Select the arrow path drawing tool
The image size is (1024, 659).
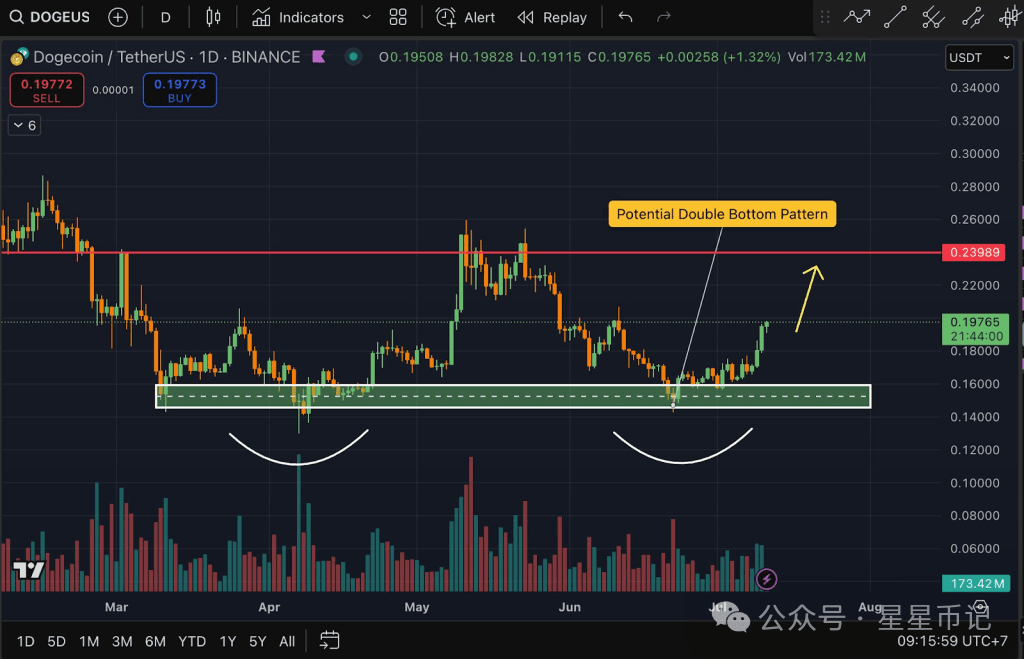click(x=856, y=17)
